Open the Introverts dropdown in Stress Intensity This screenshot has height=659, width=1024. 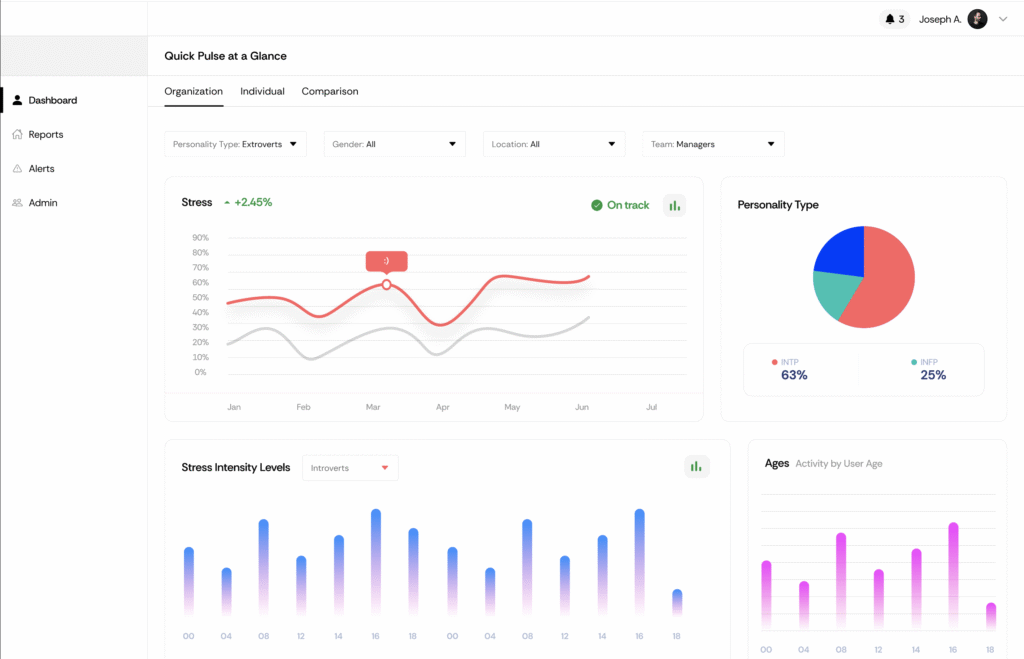click(350, 468)
